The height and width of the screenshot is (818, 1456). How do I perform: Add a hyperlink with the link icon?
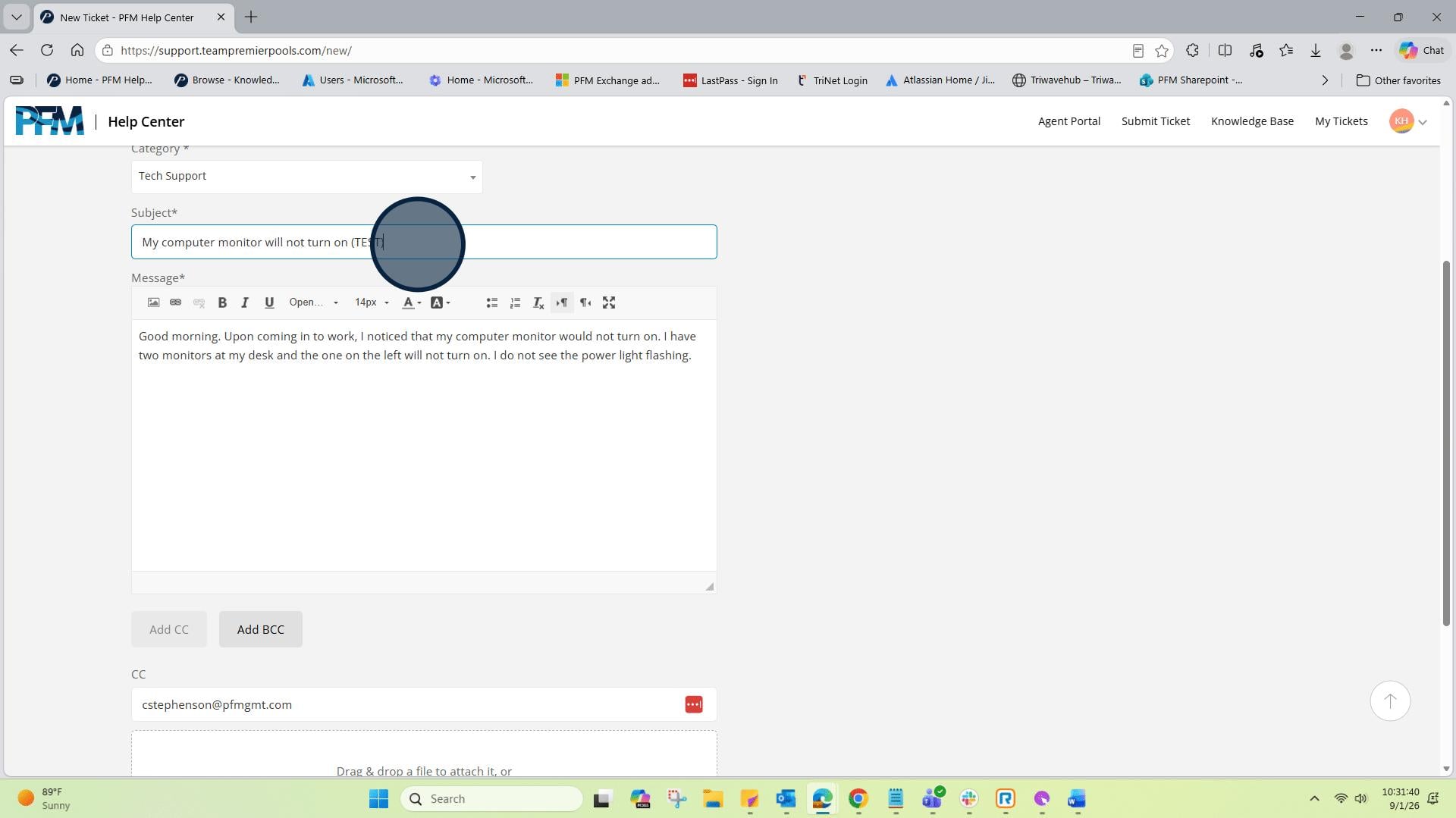pos(175,302)
